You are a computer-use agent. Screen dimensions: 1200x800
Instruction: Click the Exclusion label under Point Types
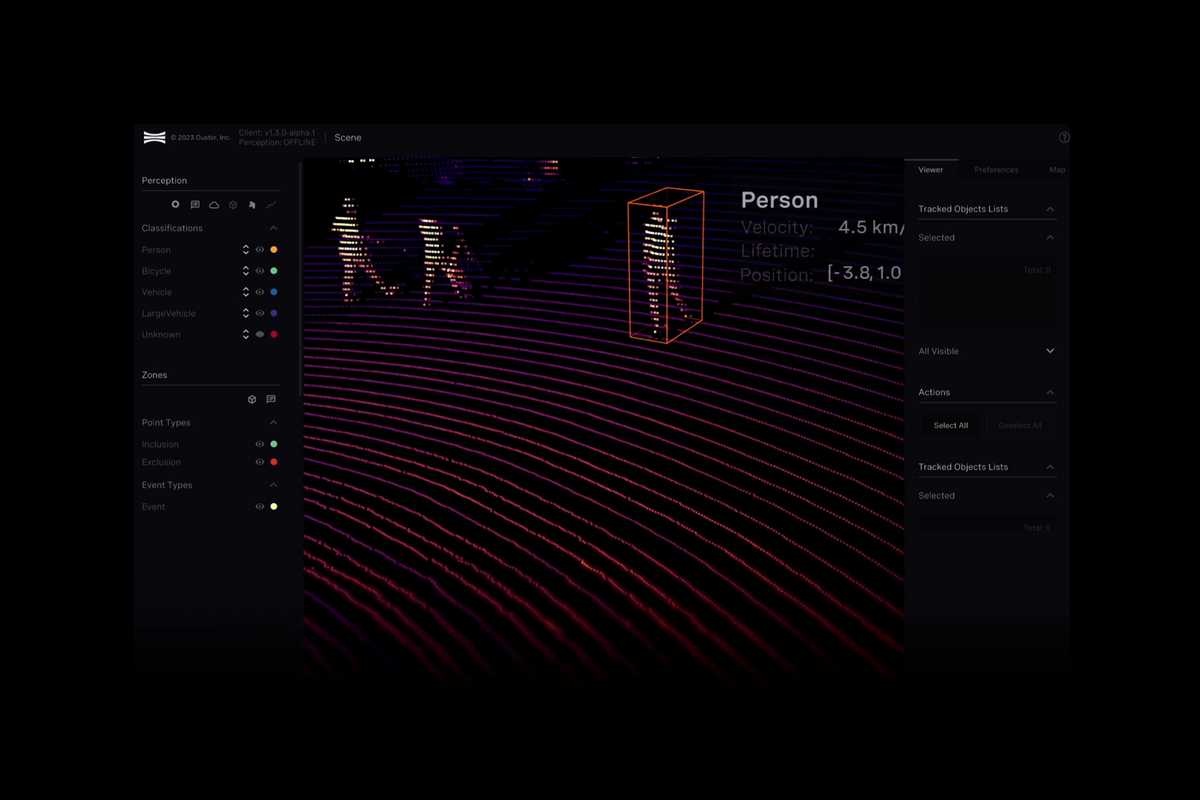click(x=161, y=462)
